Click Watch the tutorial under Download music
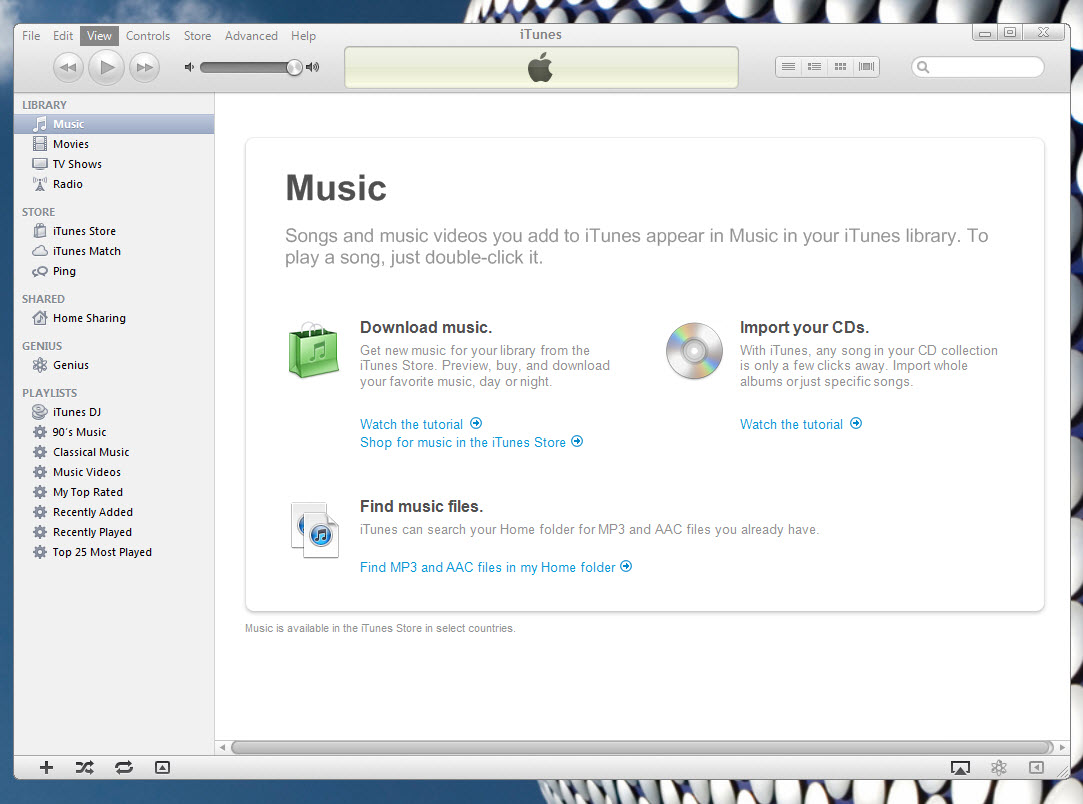Image resolution: width=1083 pixels, height=804 pixels. click(x=421, y=424)
